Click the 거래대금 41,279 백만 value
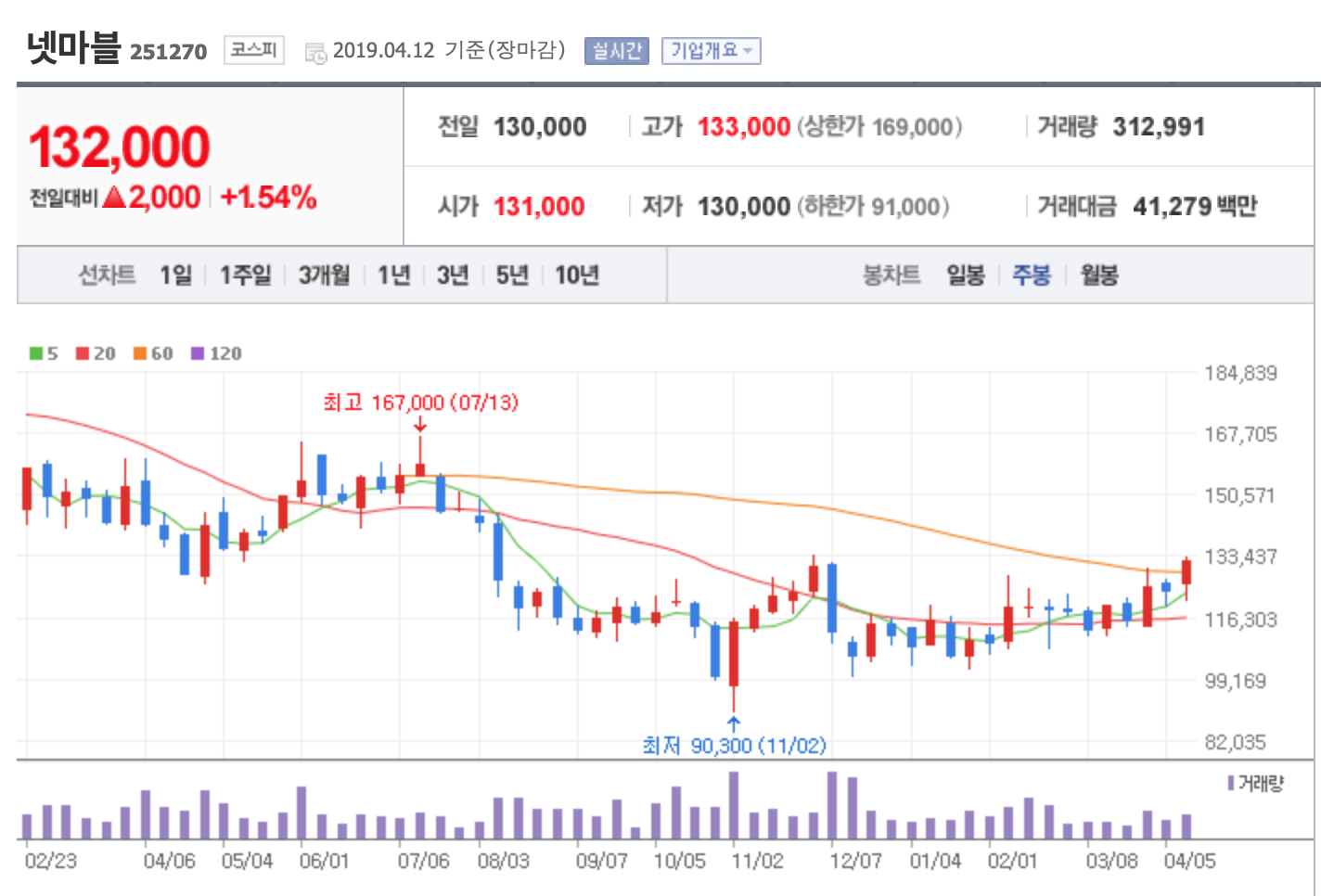Screen dimensions: 1321x896 click(x=1195, y=206)
